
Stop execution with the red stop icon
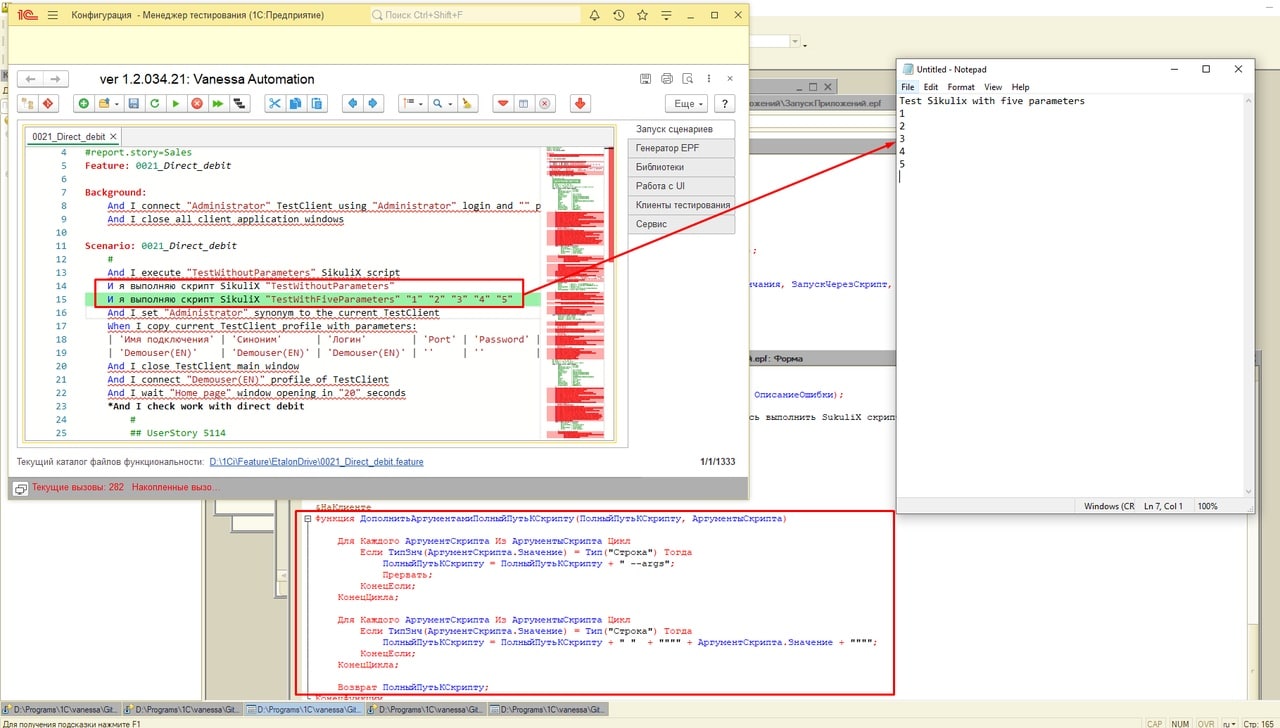click(x=197, y=103)
